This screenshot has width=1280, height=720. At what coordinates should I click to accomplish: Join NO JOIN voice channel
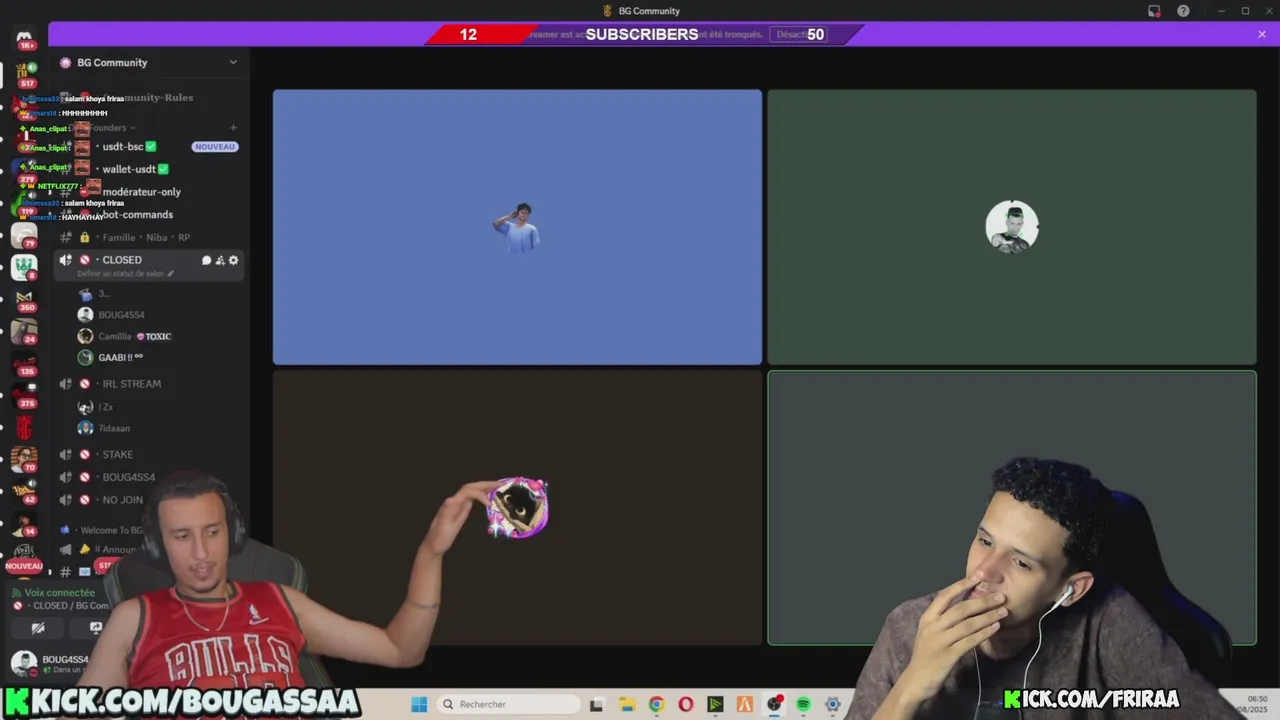[122, 500]
